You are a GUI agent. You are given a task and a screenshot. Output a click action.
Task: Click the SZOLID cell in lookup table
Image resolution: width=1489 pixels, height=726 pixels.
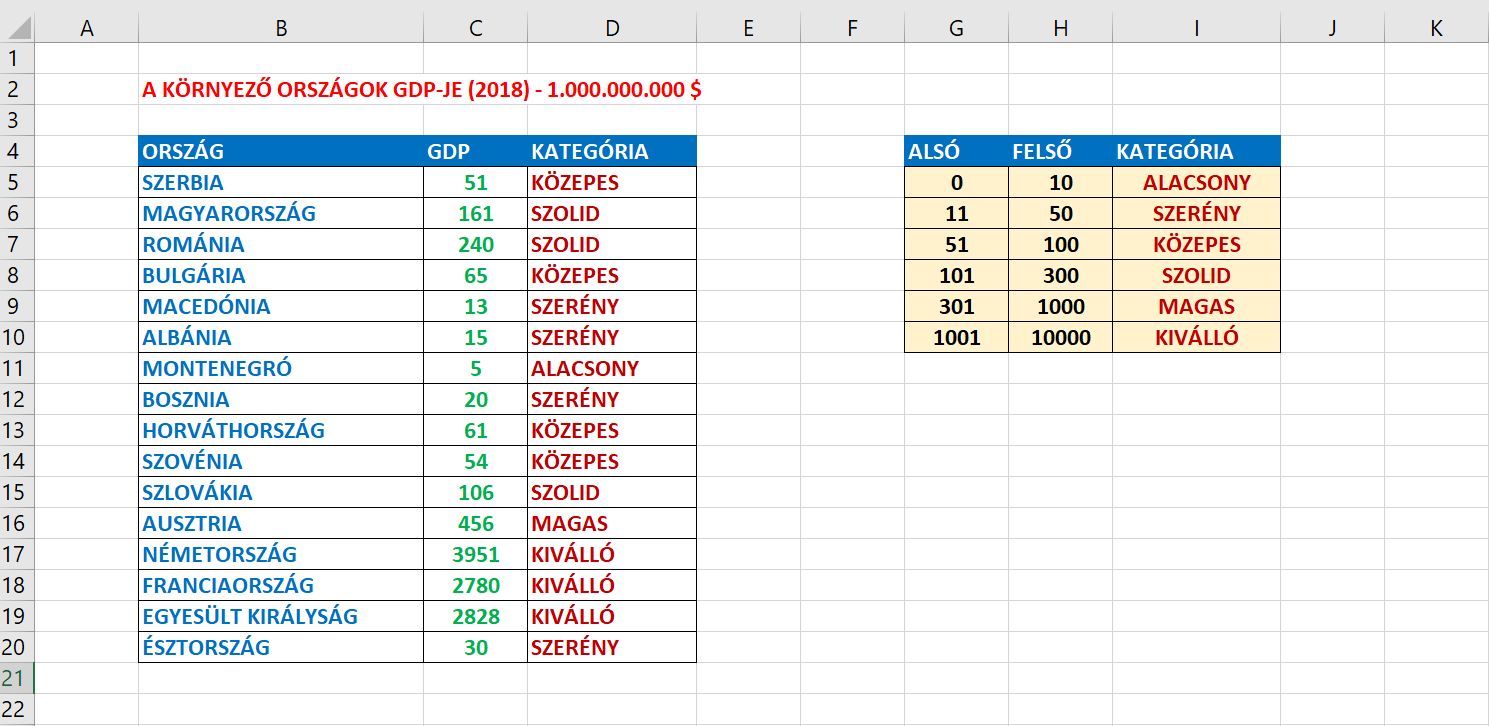[x=1197, y=275]
